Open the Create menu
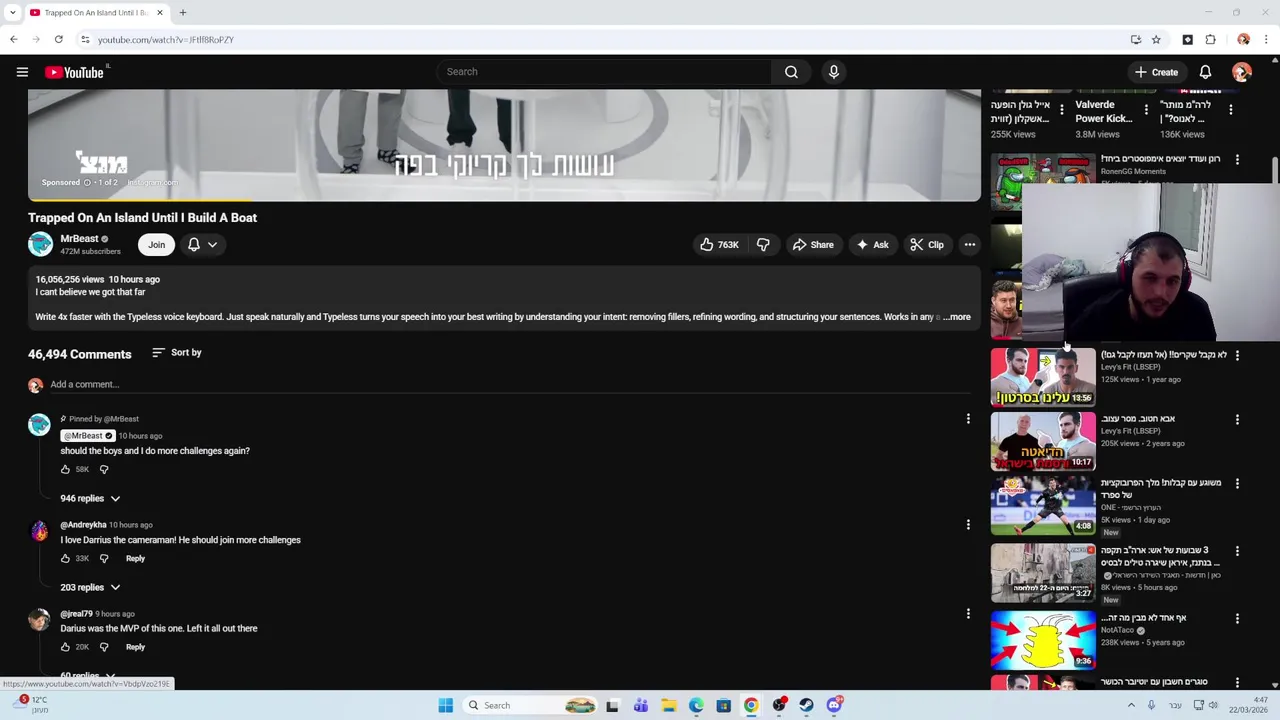1280x720 pixels. 1156,72
